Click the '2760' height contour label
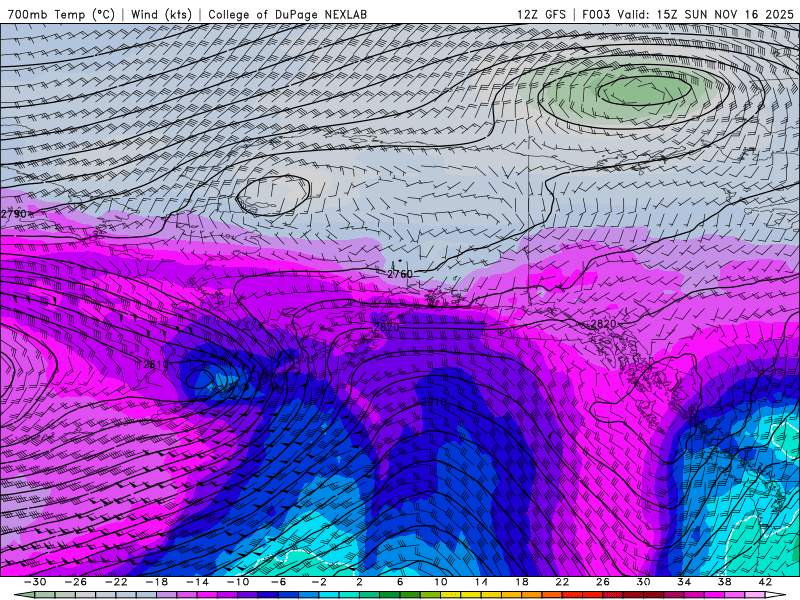Screen dimensions: 800x600 click(399, 274)
